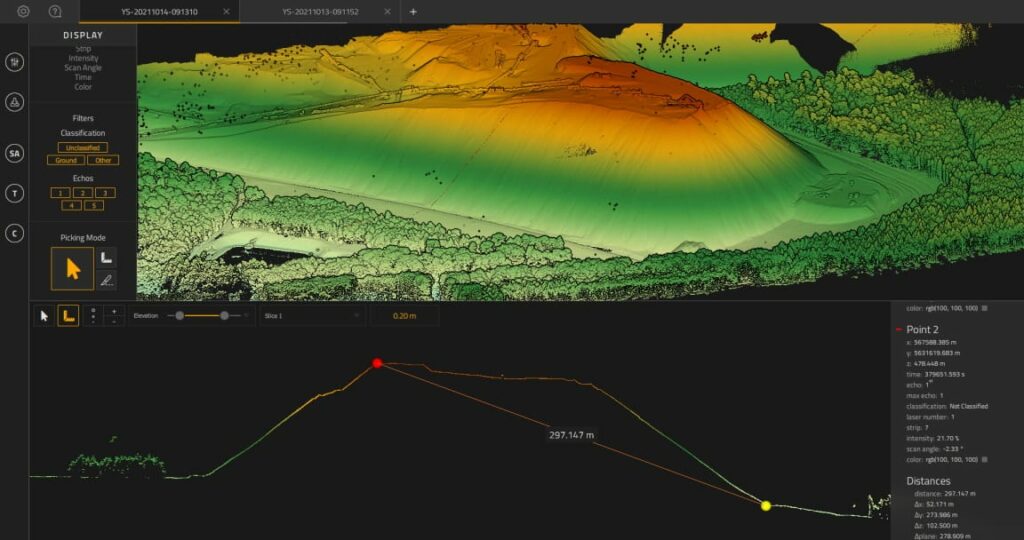Color the point cloud by Strip
Image resolution: width=1024 pixels, height=540 pixels.
pyautogui.click(x=83, y=49)
